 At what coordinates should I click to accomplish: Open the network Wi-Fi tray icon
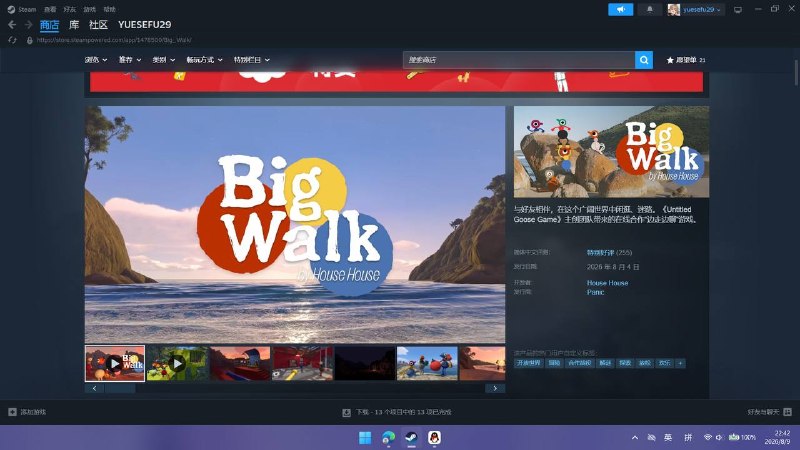click(707, 438)
